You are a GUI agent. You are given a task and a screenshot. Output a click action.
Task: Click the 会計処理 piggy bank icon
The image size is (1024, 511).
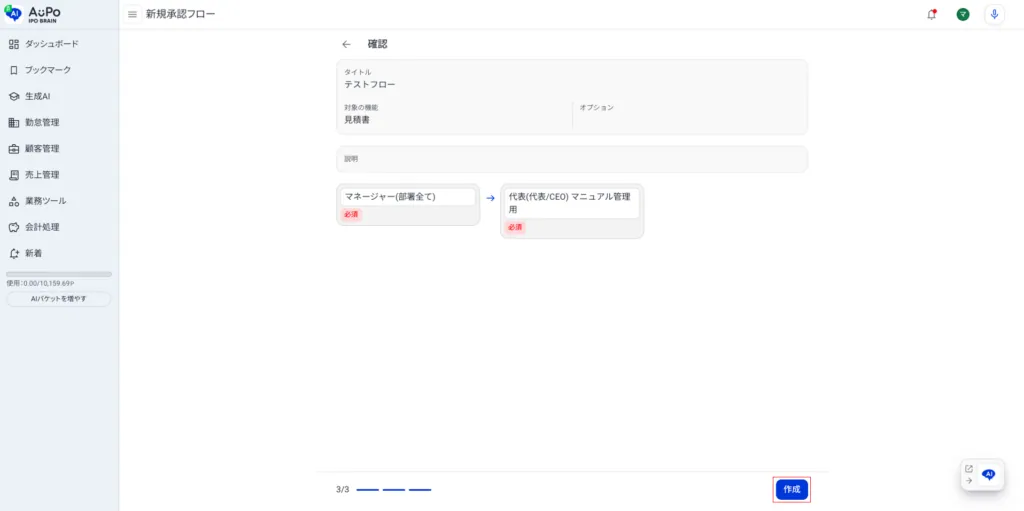pyautogui.click(x=14, y=227)
